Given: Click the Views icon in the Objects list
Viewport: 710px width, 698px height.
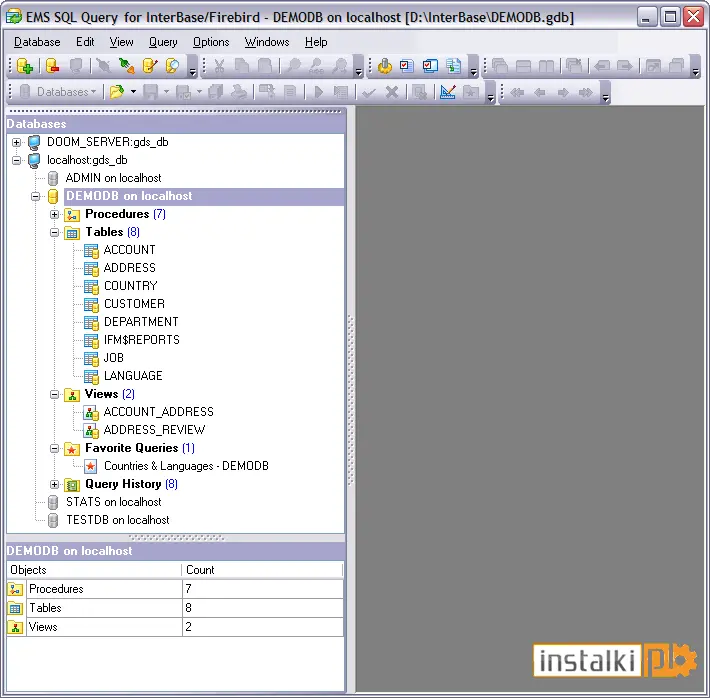Looking at the screenshot, I should [15, 627].
